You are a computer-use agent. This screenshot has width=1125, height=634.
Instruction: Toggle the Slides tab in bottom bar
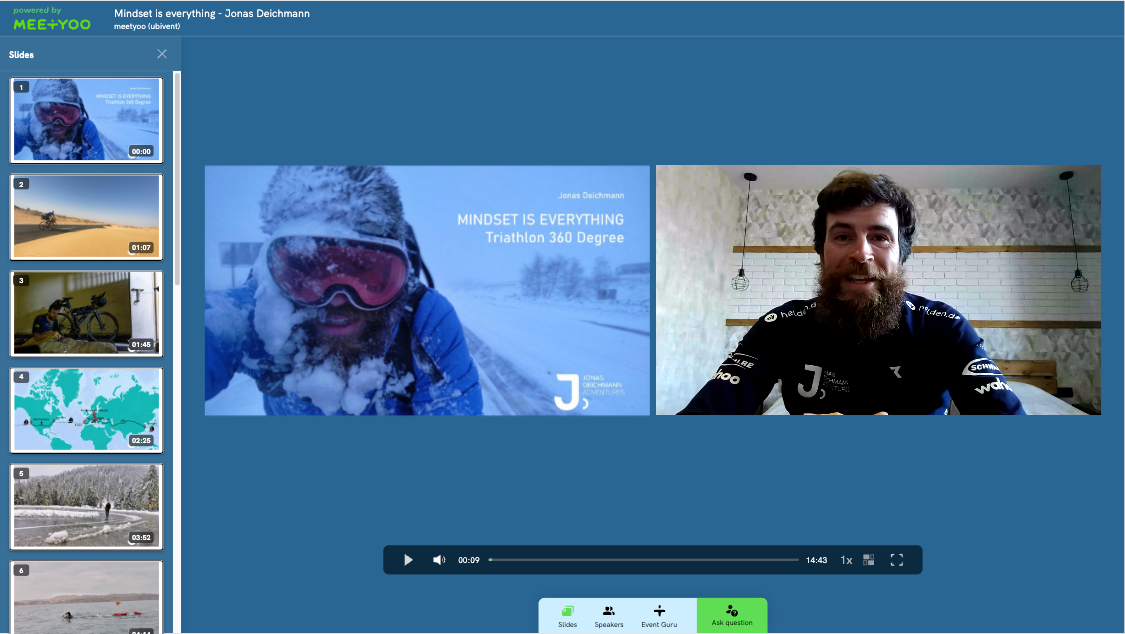(x=568, y=616)
